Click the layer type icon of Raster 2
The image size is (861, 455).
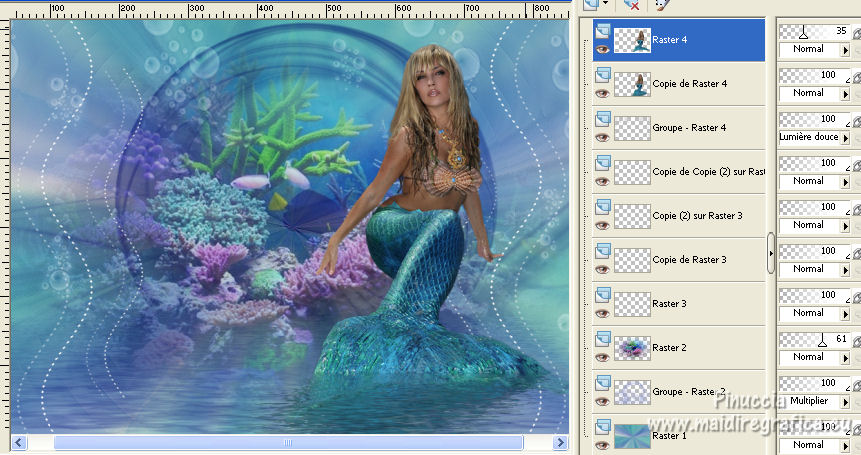click(x=602, y=338)
